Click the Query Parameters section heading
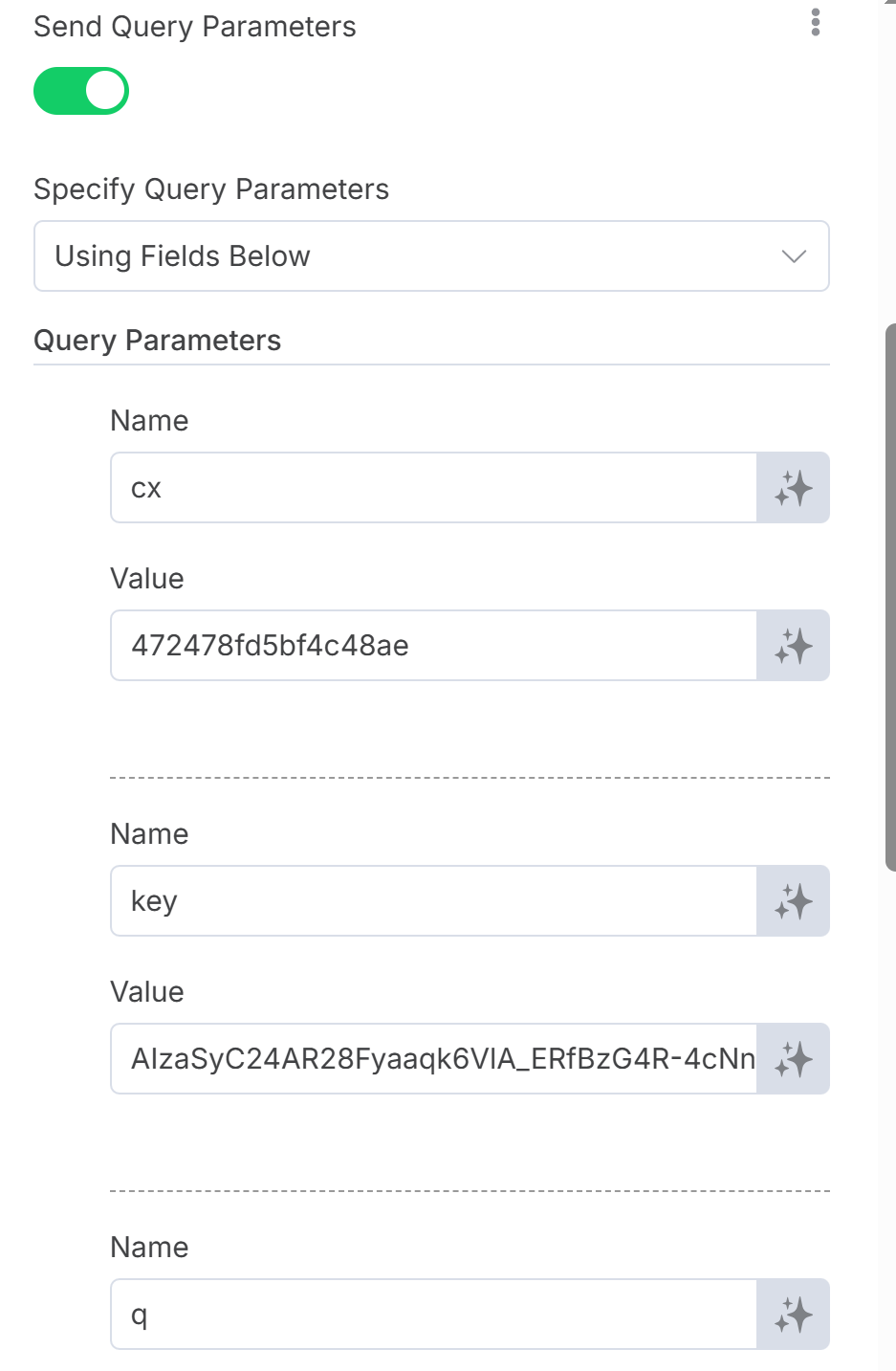The image size is (896, 1371). tap(157, 341)
